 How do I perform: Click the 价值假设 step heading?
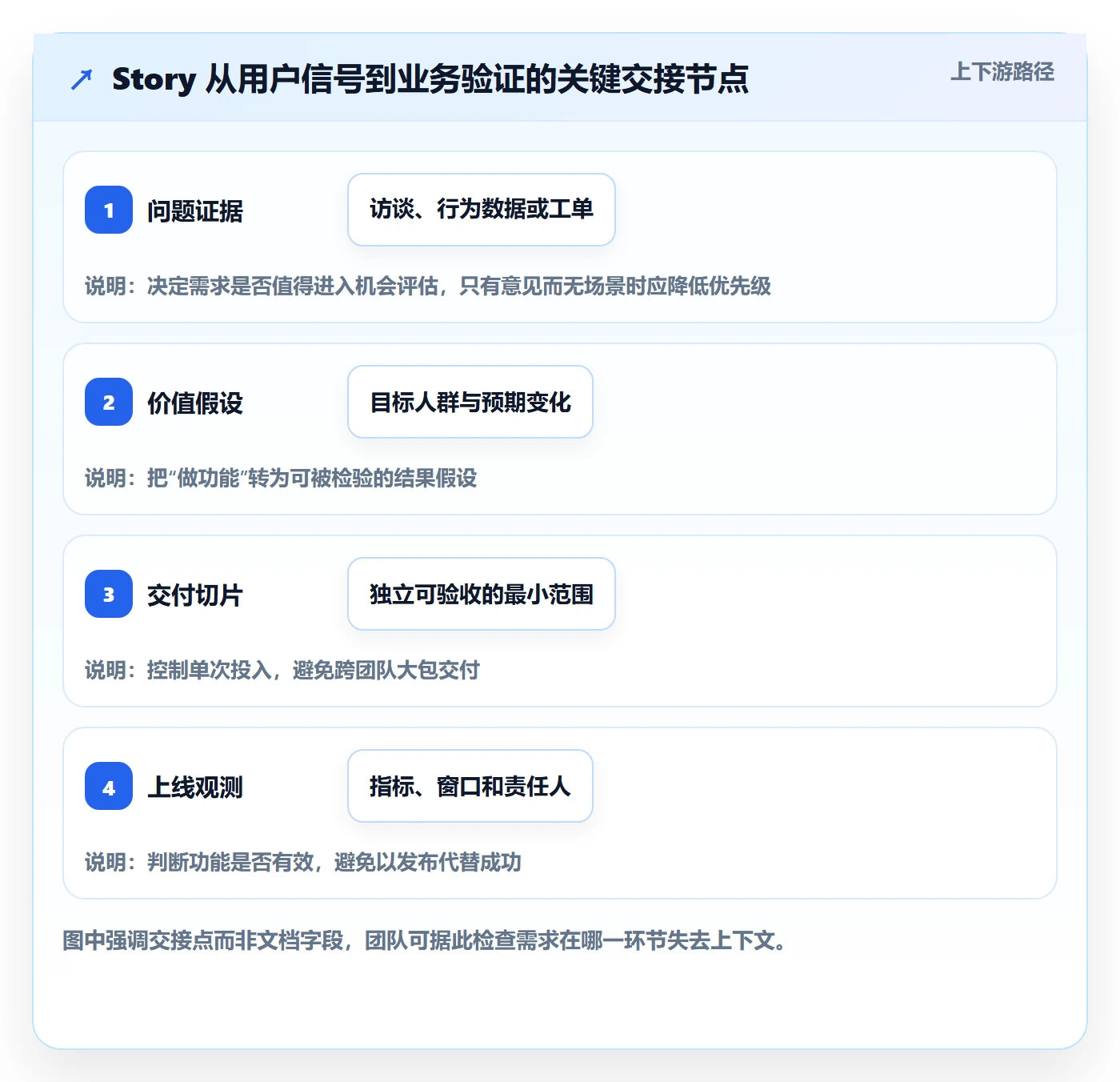195,403
